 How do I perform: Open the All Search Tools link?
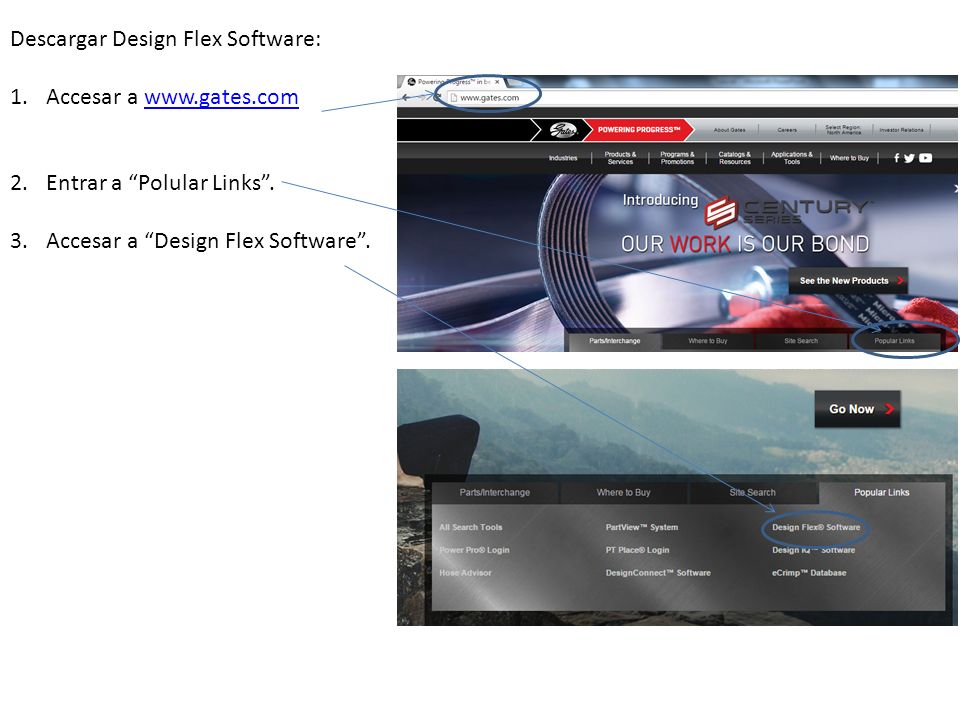pyautogui.click(x=470, y=527)
